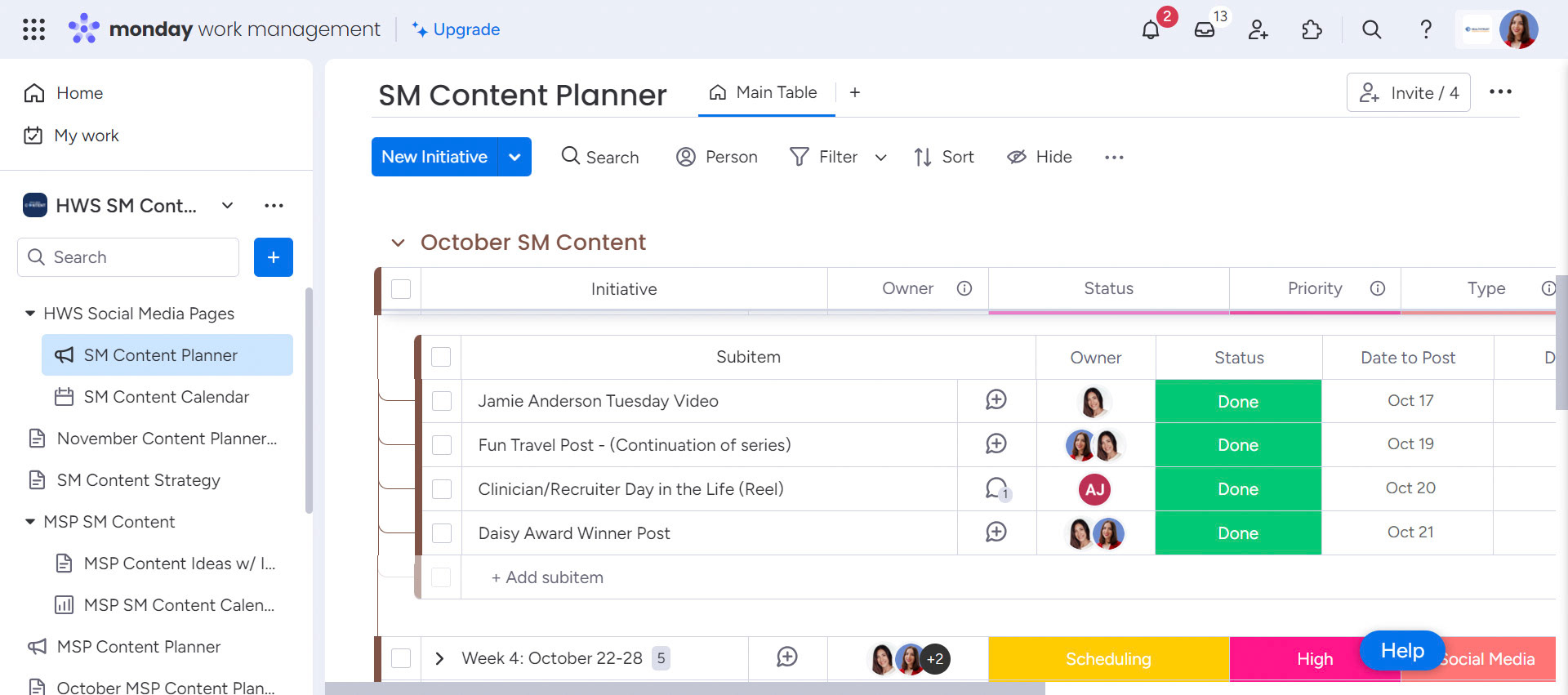The width and height of the screenshot is (1568, 695).
Task: Check Fun Travel Post row checkbox
Action: tap(442, 445)
